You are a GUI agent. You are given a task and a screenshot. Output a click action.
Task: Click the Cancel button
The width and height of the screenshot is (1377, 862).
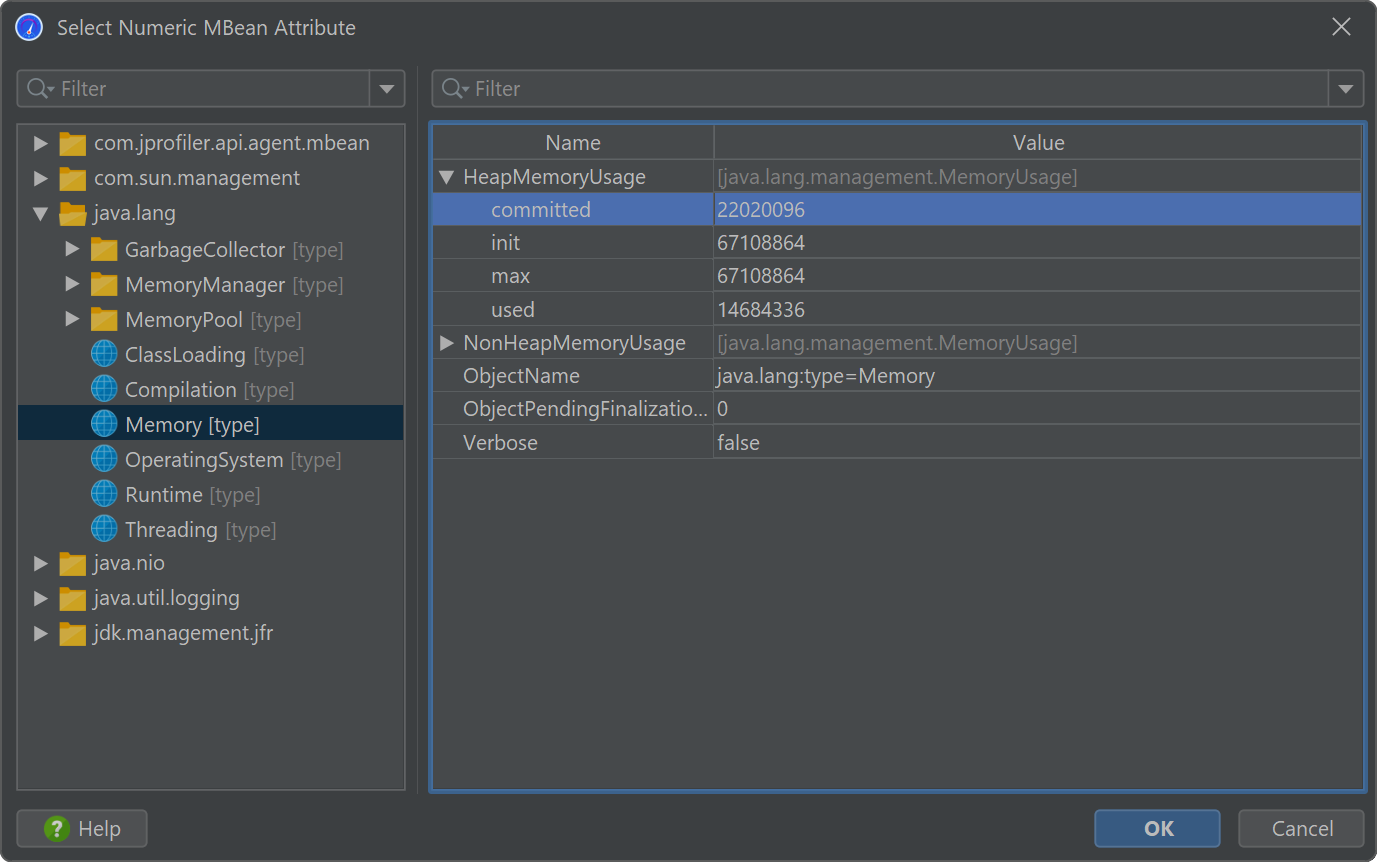pyautogui.click(x=1301, y=829)
